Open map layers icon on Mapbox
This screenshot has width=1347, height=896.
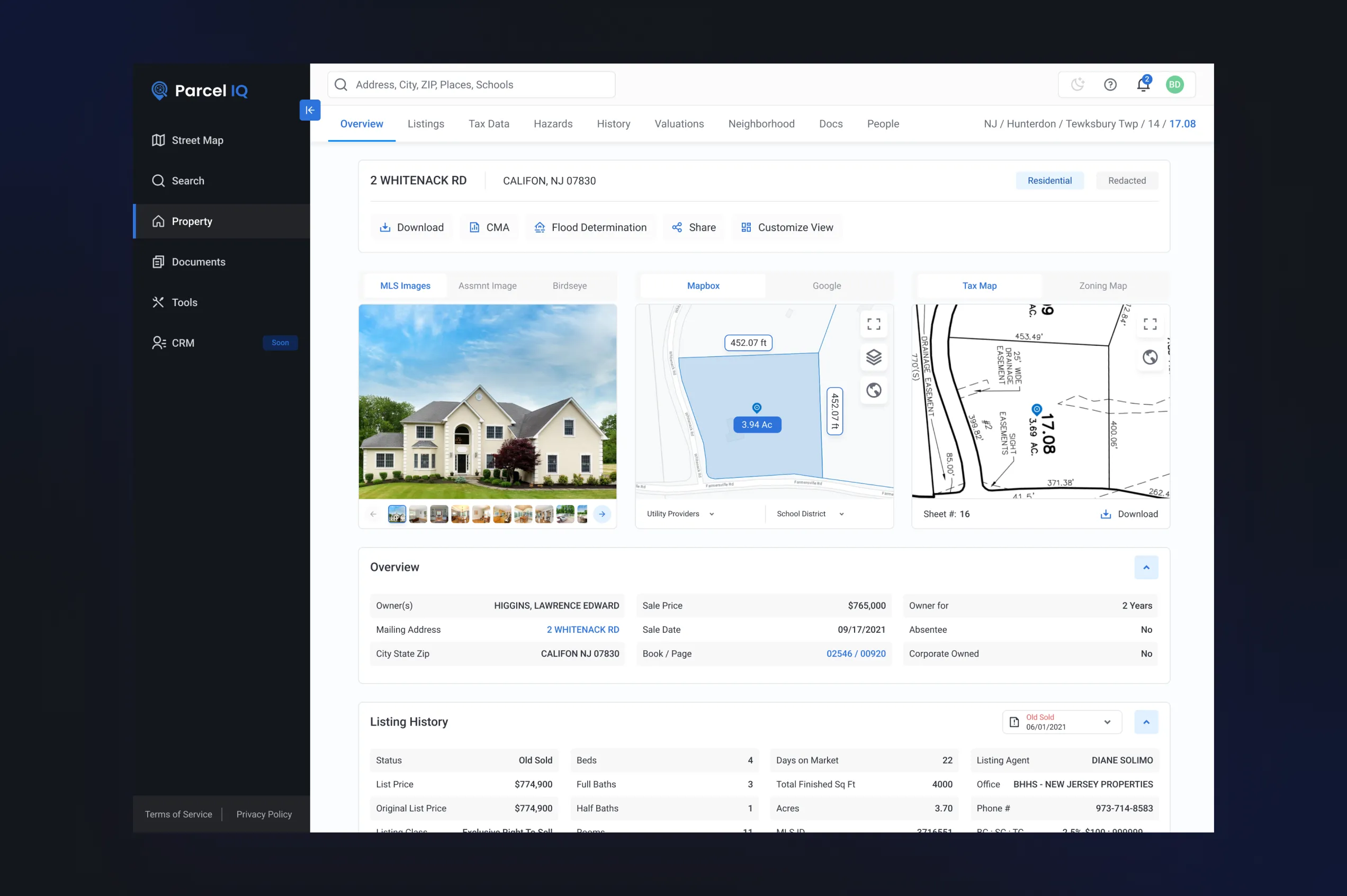click(874, 357)
